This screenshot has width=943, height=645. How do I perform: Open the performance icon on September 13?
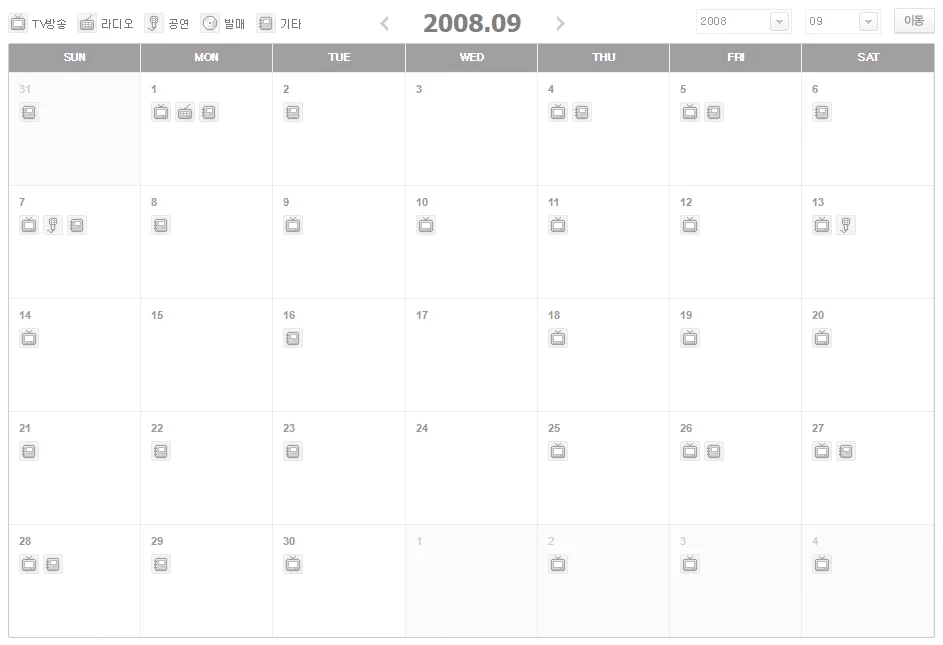[x=846, y=225]
